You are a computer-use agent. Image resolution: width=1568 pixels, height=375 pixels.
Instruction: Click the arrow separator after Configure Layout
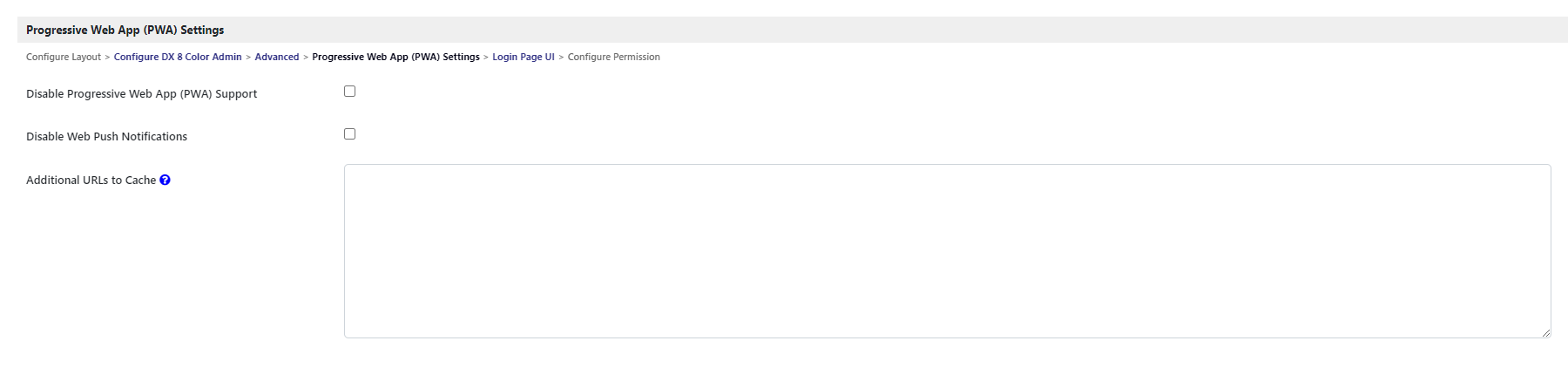[x=107, y=58]
